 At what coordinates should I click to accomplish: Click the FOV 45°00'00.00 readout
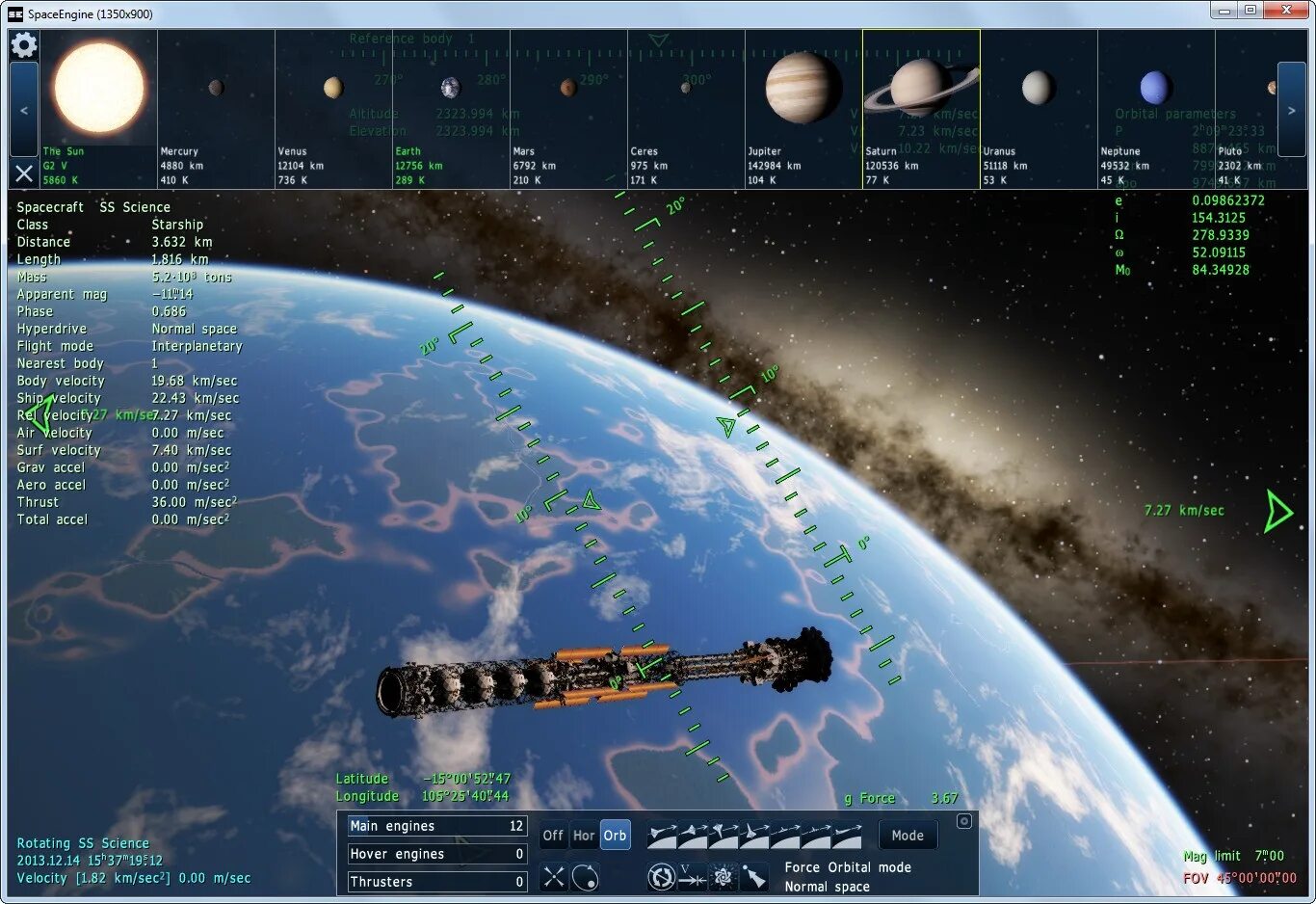pos(1240,878)
